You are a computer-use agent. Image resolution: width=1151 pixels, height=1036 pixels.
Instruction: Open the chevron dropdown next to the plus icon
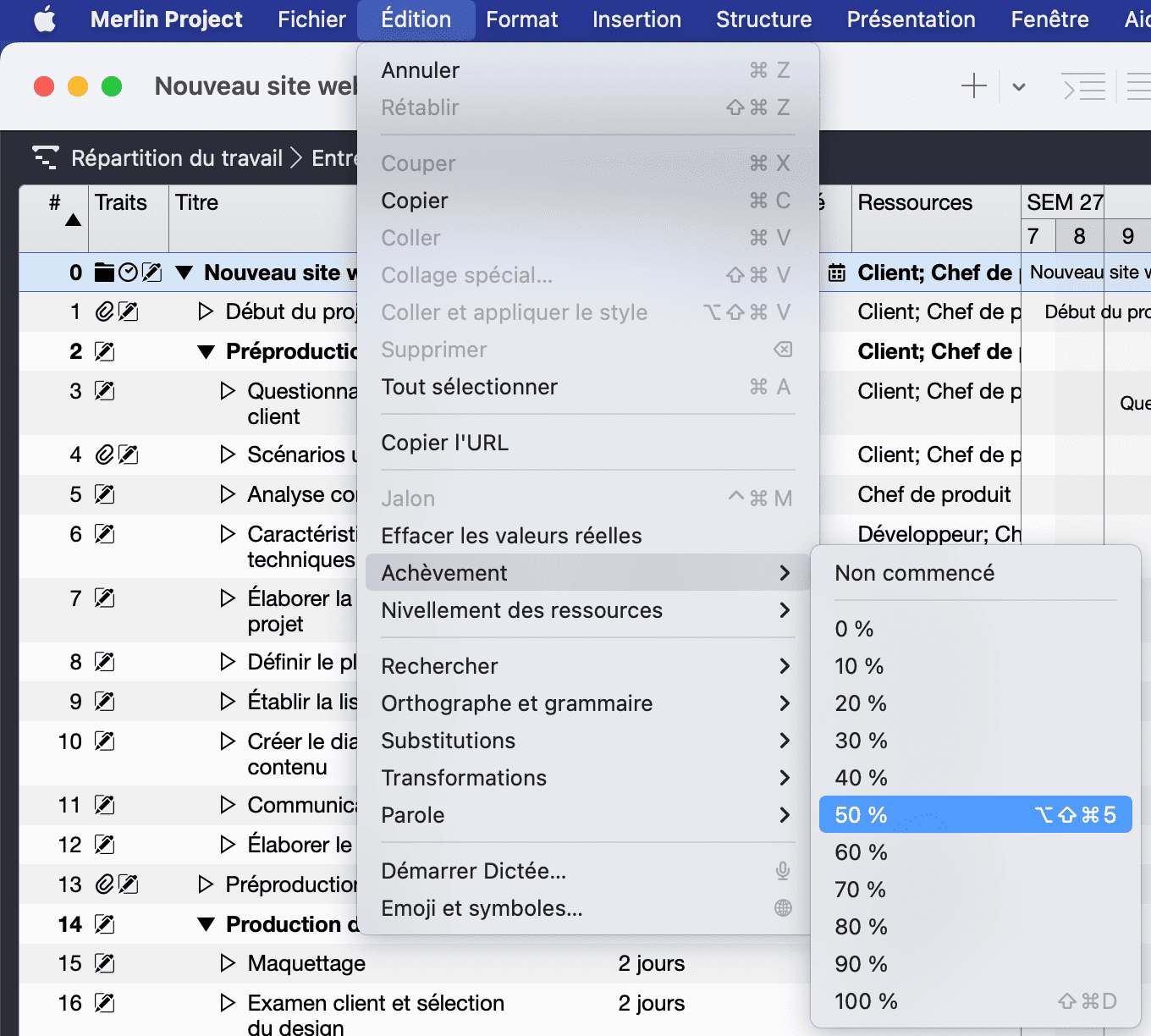(x=1018, y=85)
